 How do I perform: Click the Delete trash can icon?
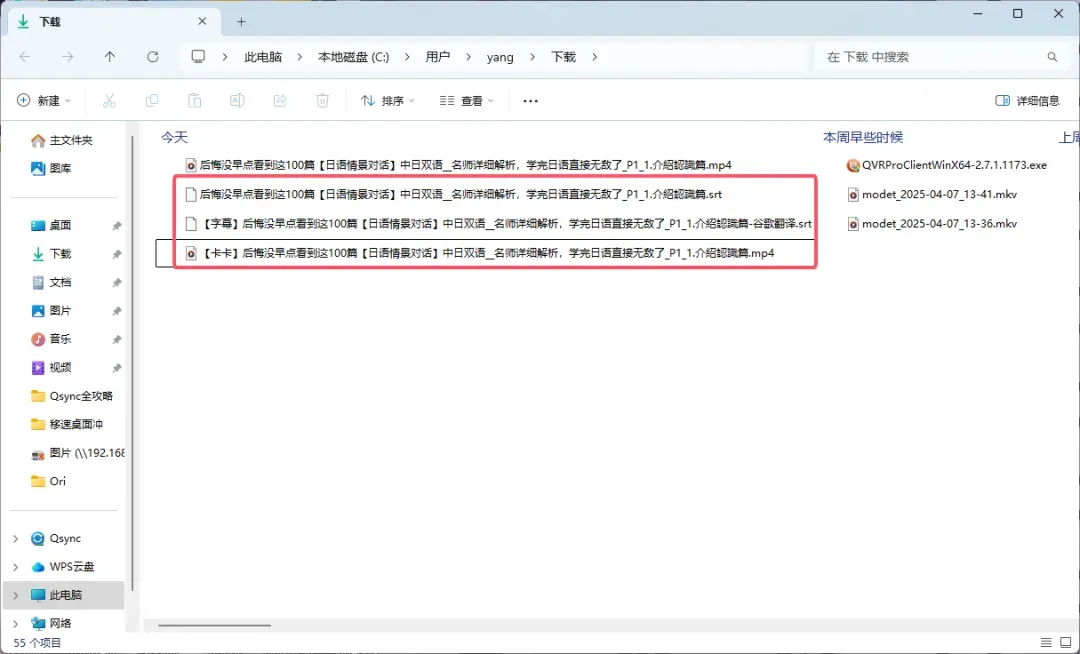323,101
